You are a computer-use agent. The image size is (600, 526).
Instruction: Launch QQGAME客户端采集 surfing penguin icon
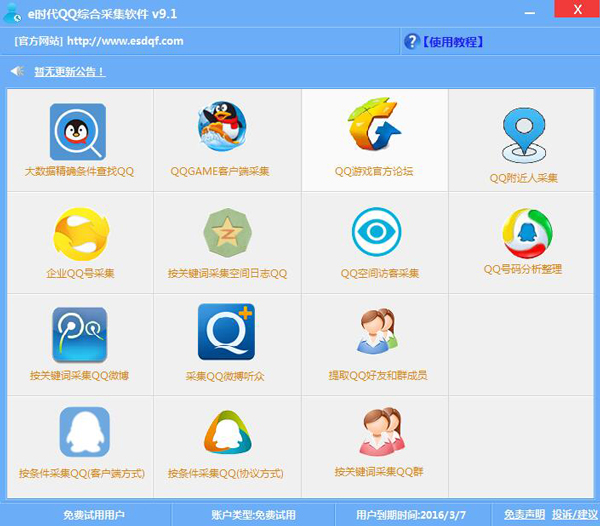(222, 126)
